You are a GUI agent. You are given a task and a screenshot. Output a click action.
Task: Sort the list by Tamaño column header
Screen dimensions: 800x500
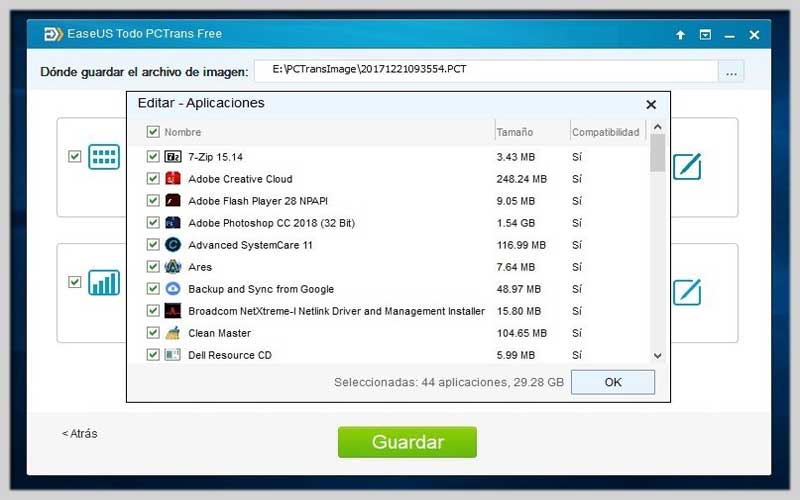tap(515, 132)
